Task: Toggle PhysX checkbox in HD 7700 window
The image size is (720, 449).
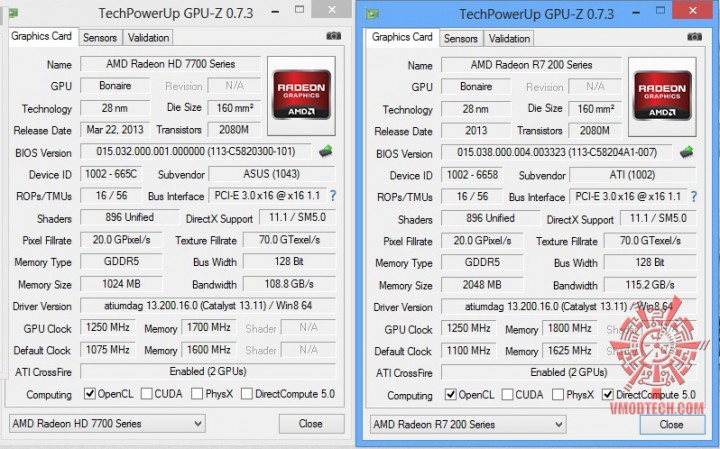Action: click(x=197, y=393)
